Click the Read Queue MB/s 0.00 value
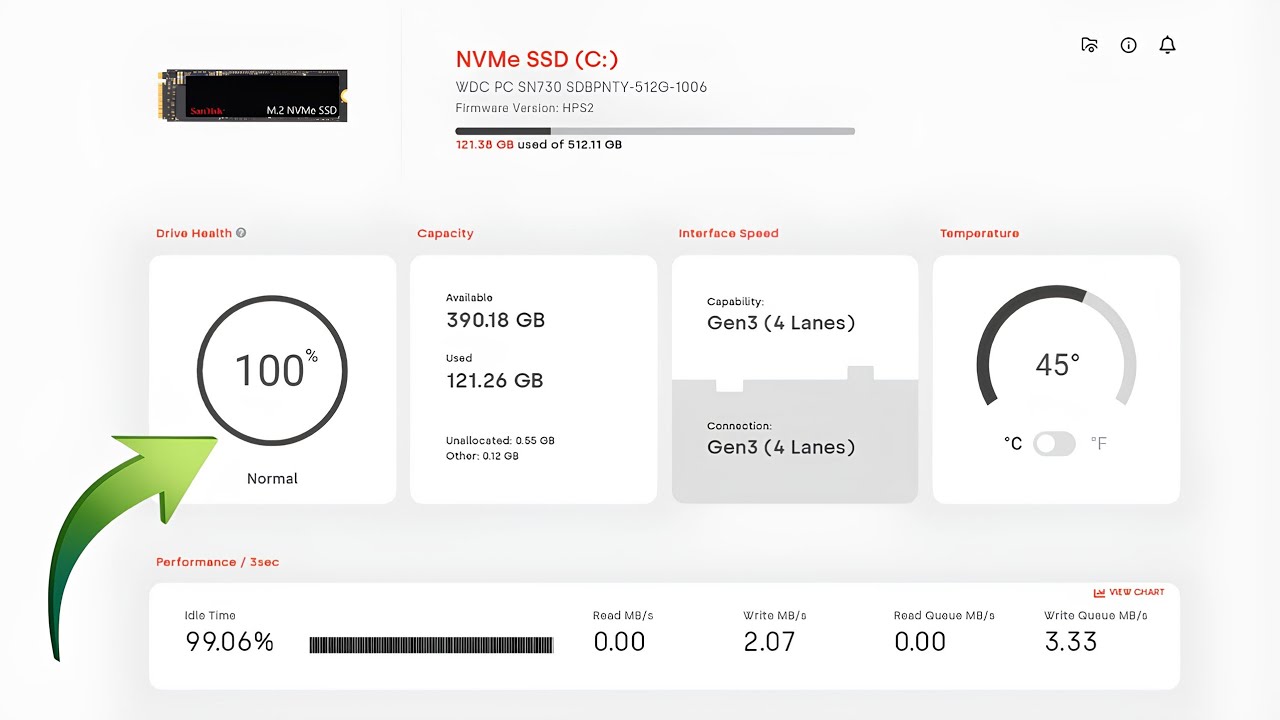Screen dimensions: 1280x720 920,642
